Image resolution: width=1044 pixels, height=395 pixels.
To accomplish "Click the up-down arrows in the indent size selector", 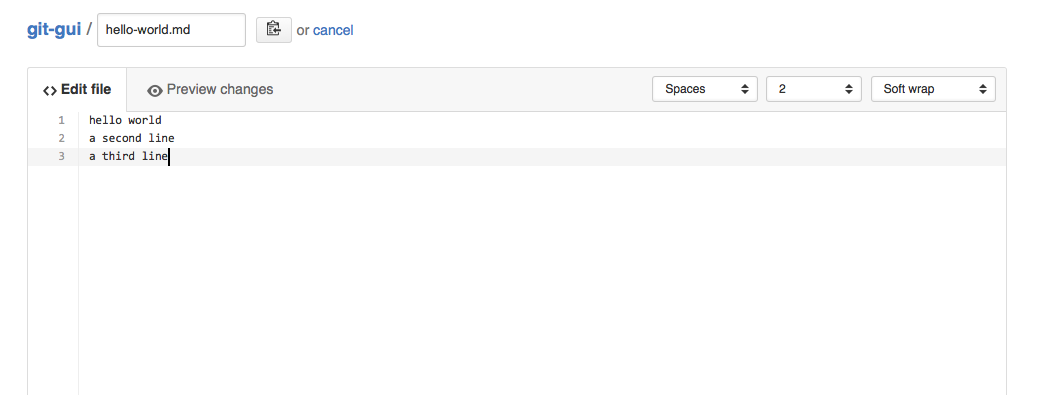I will coord(848,89).
